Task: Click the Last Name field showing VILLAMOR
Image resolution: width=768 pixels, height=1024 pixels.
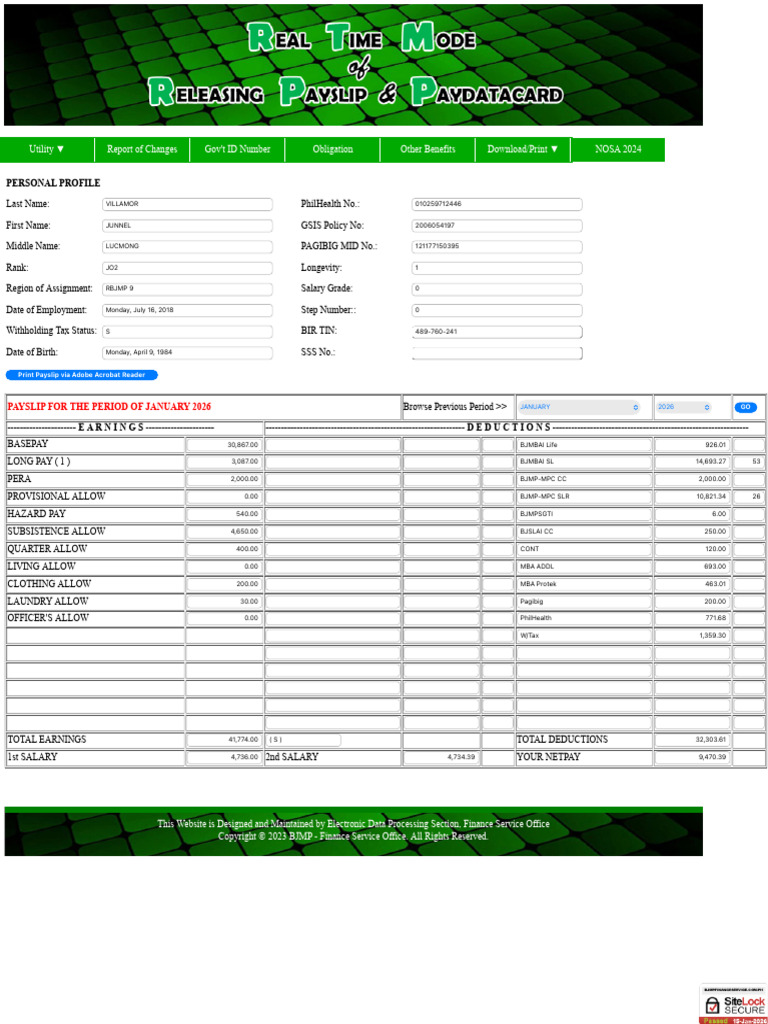Action: point(187,204)
